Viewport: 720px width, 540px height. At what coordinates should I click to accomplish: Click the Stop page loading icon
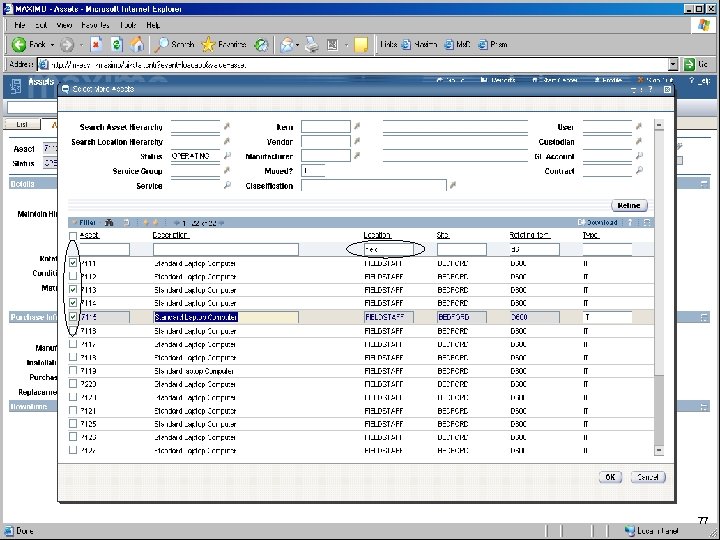coord(96,45)
